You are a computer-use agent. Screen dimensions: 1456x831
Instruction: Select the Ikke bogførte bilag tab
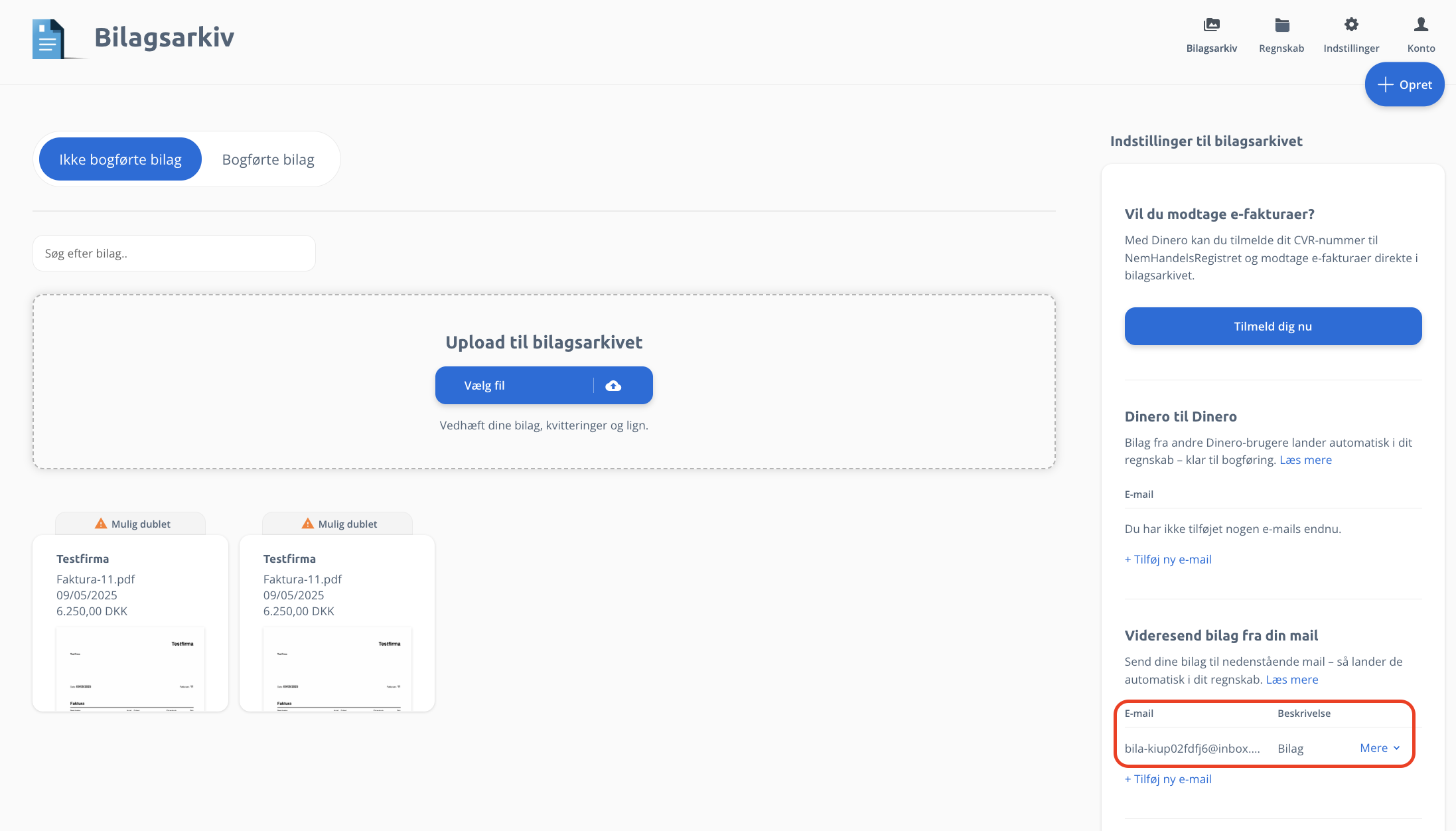[x=120, y=159]
